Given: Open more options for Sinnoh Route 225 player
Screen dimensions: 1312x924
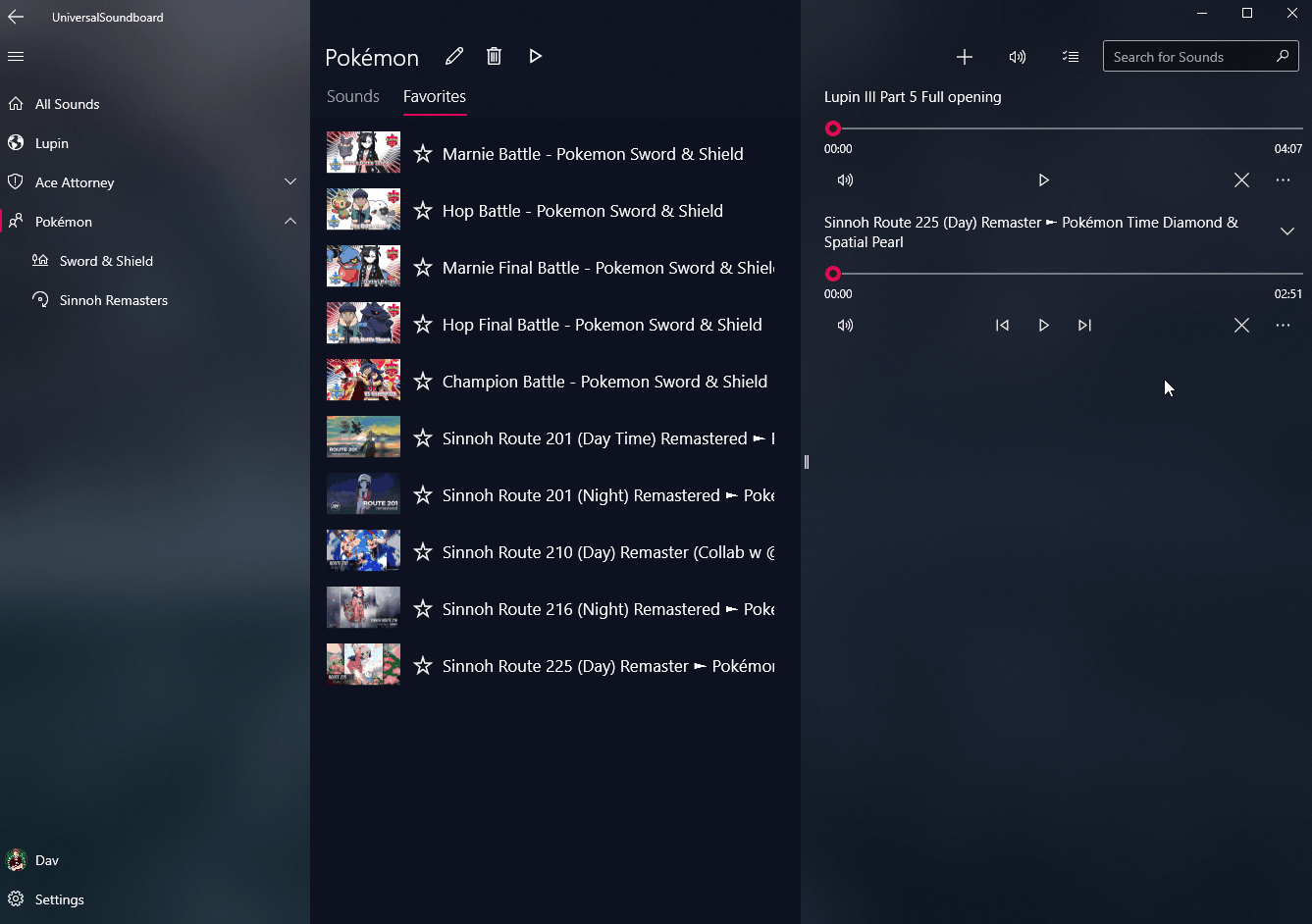Looking at the screenshot, I should tap(1283, 326).
